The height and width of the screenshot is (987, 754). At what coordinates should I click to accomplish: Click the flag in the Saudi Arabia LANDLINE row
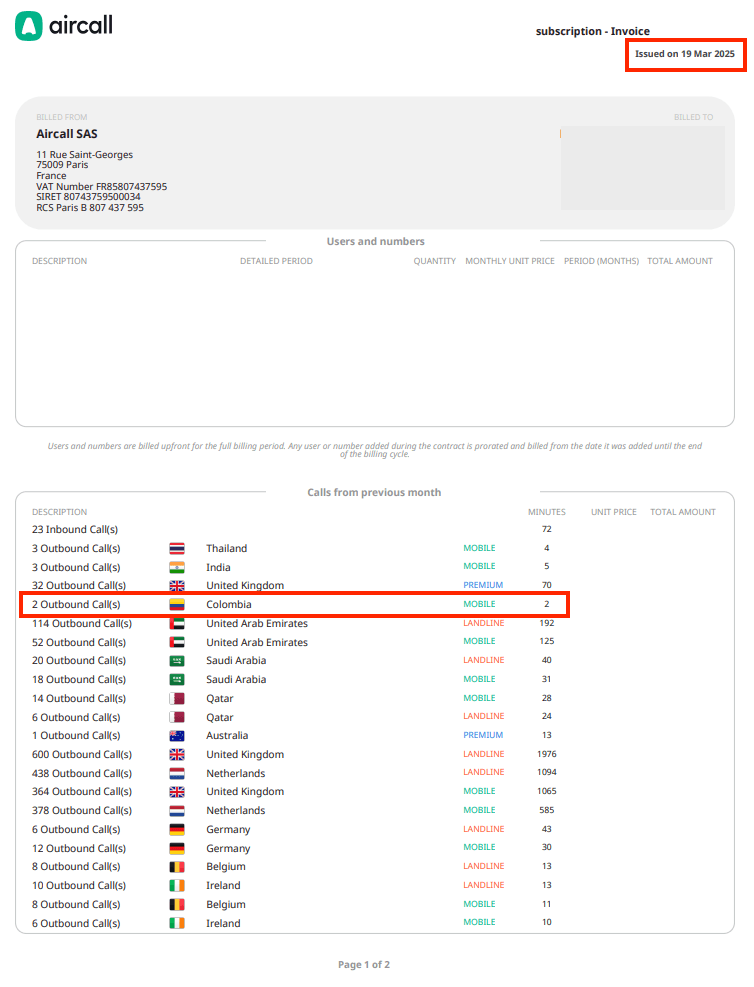pyautogui.click(x=177, y=661)
